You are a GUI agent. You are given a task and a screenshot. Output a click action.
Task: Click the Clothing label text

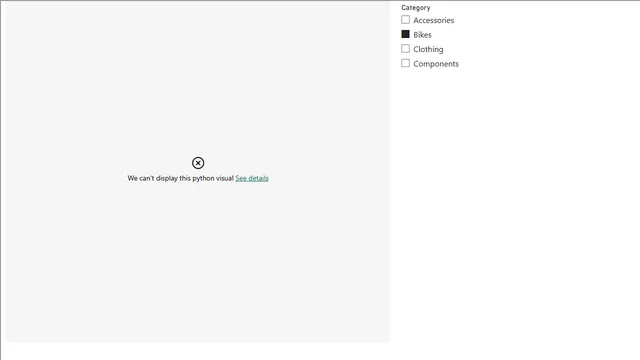tap(428, 49)
